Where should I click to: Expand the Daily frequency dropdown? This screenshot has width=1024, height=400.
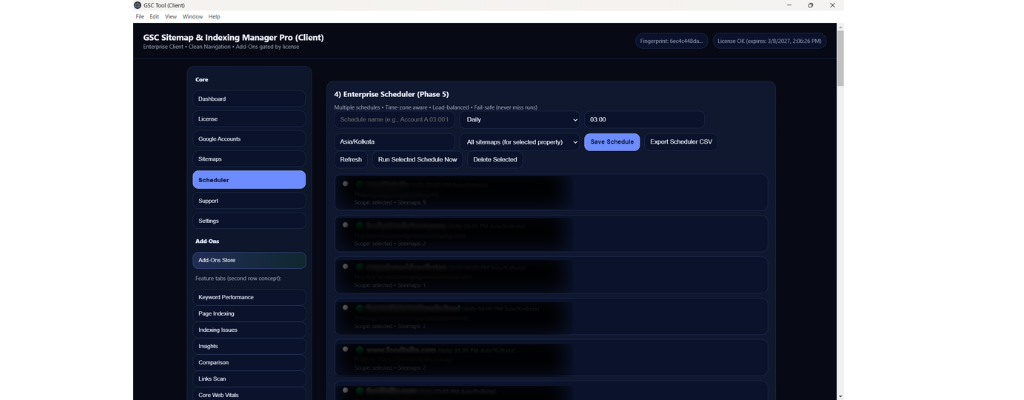[521, 120]
